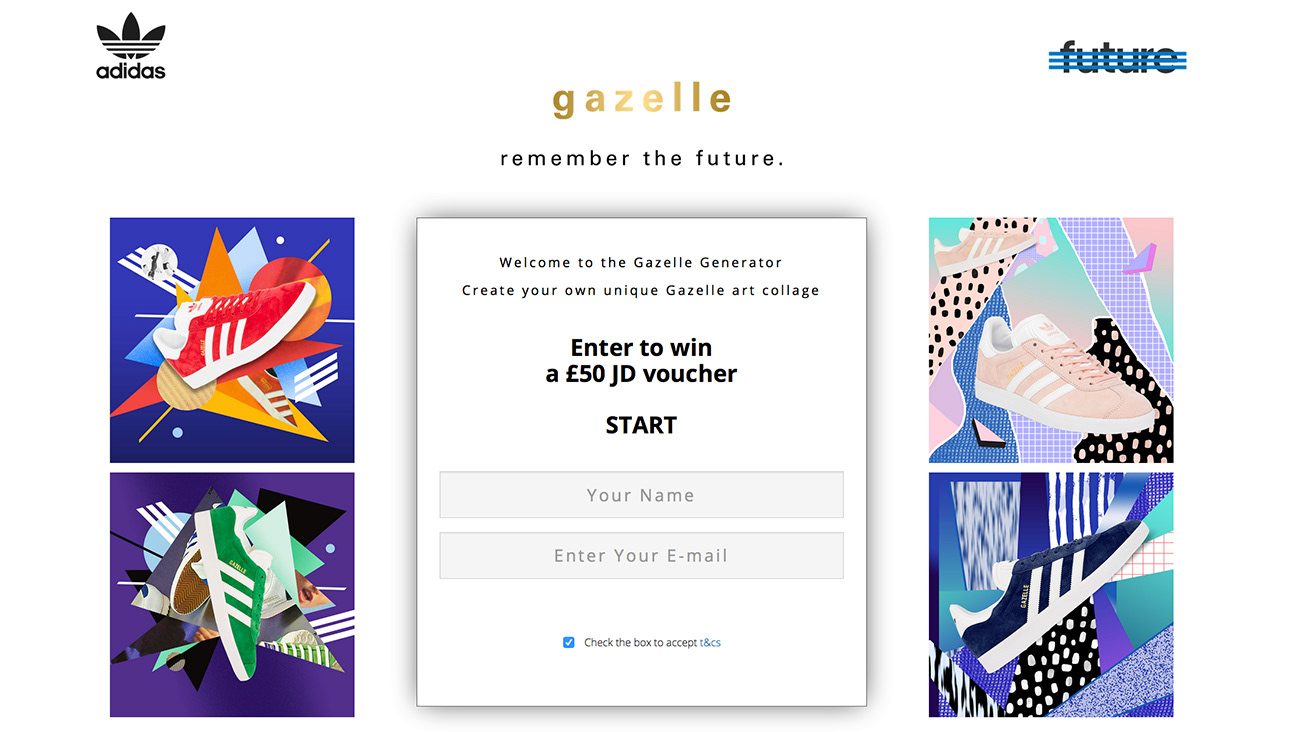Screen dimensions: 1300x732
Task: Open the red Gazelle collage thumbnail
Action: 232,340
